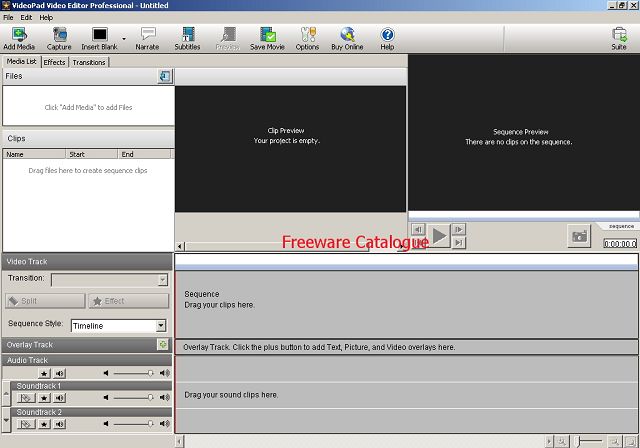Click the Overlay Track header label

(x=30, y=345)
